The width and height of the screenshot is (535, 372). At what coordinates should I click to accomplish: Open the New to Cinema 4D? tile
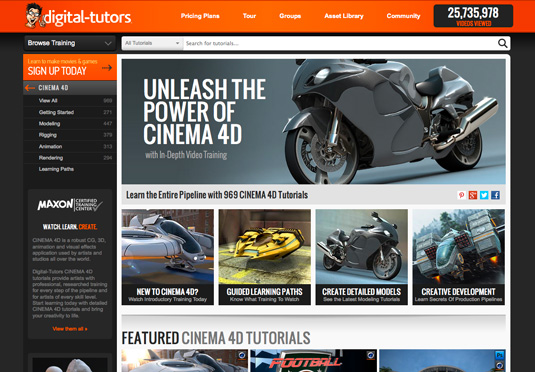[x=168, y=257]
